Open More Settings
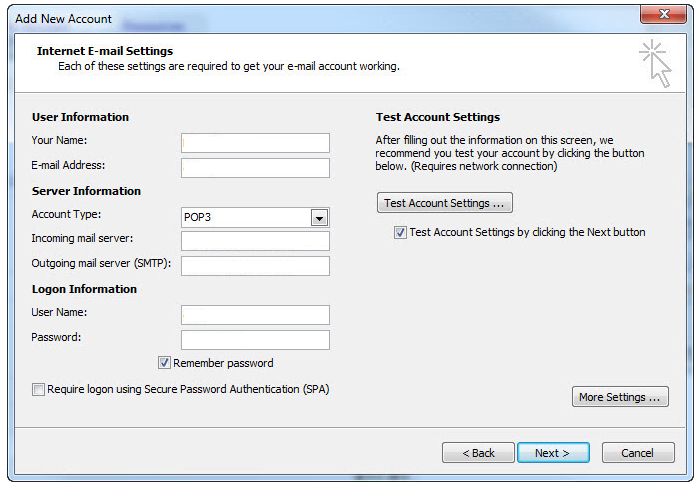The image size is (699, 486). pyautogui.click(x=620, y=397)
